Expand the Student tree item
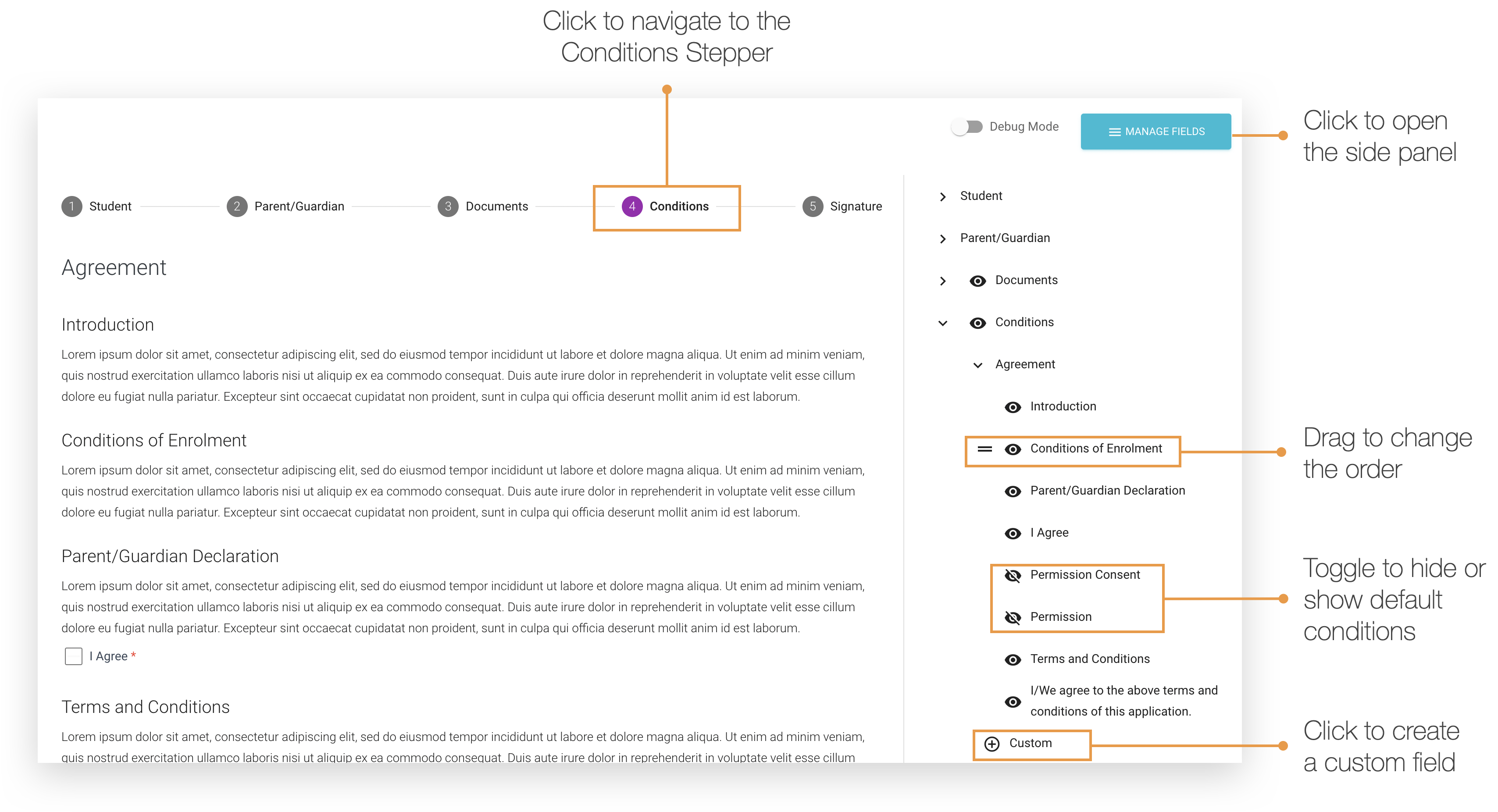The width and height of the screenshot is (1498, 812). tap(943, 197)
